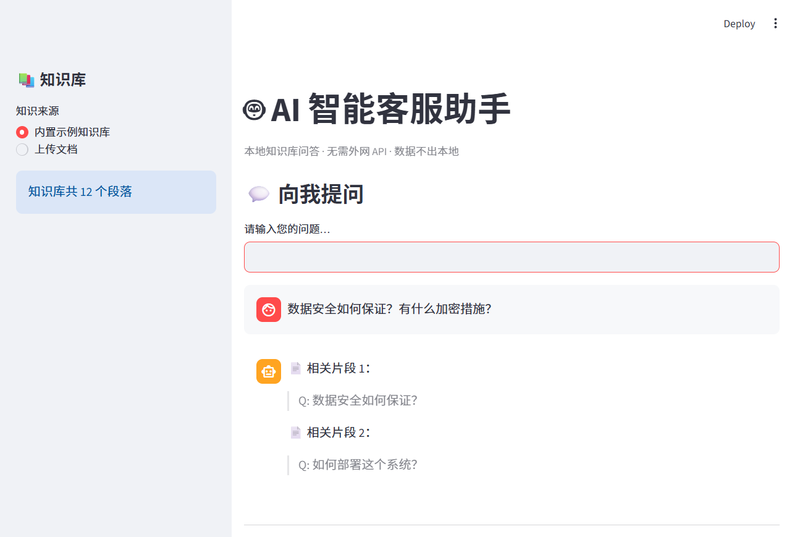800x537 pixels.
Task: Click the red user avatar icon
Action: tap(268, 310)
